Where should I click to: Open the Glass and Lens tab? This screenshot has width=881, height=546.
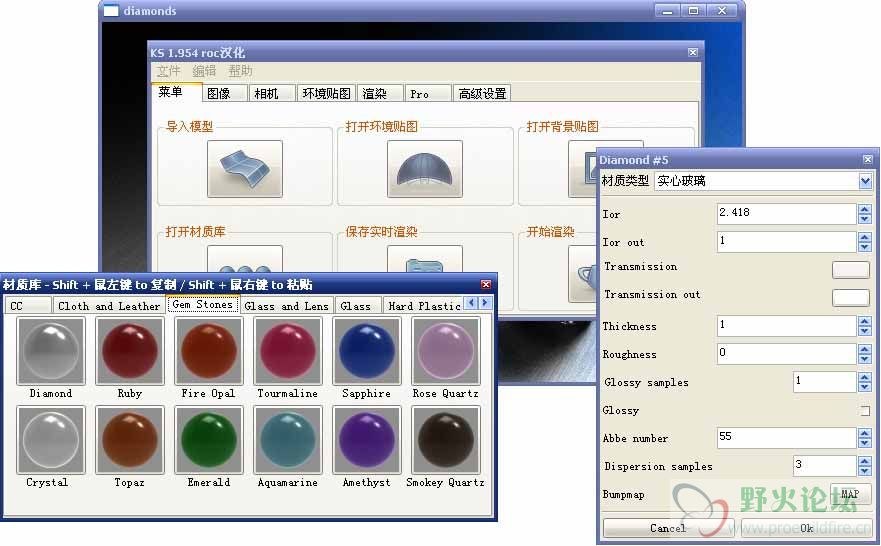click(286, 306)
